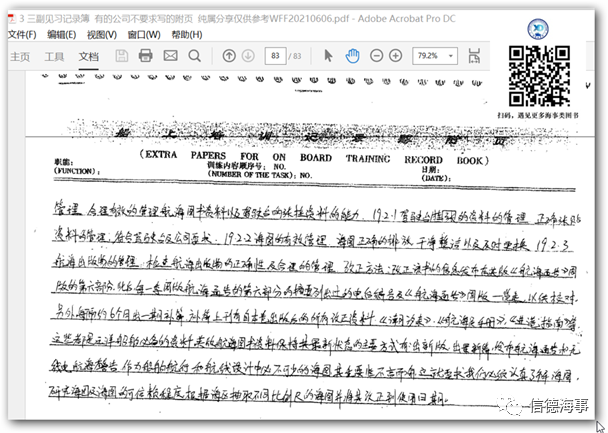Screen dimensions: 608x433
Task: Open the Find text magnifier icon
Action: pyautogui.click(x=193, y=56)
